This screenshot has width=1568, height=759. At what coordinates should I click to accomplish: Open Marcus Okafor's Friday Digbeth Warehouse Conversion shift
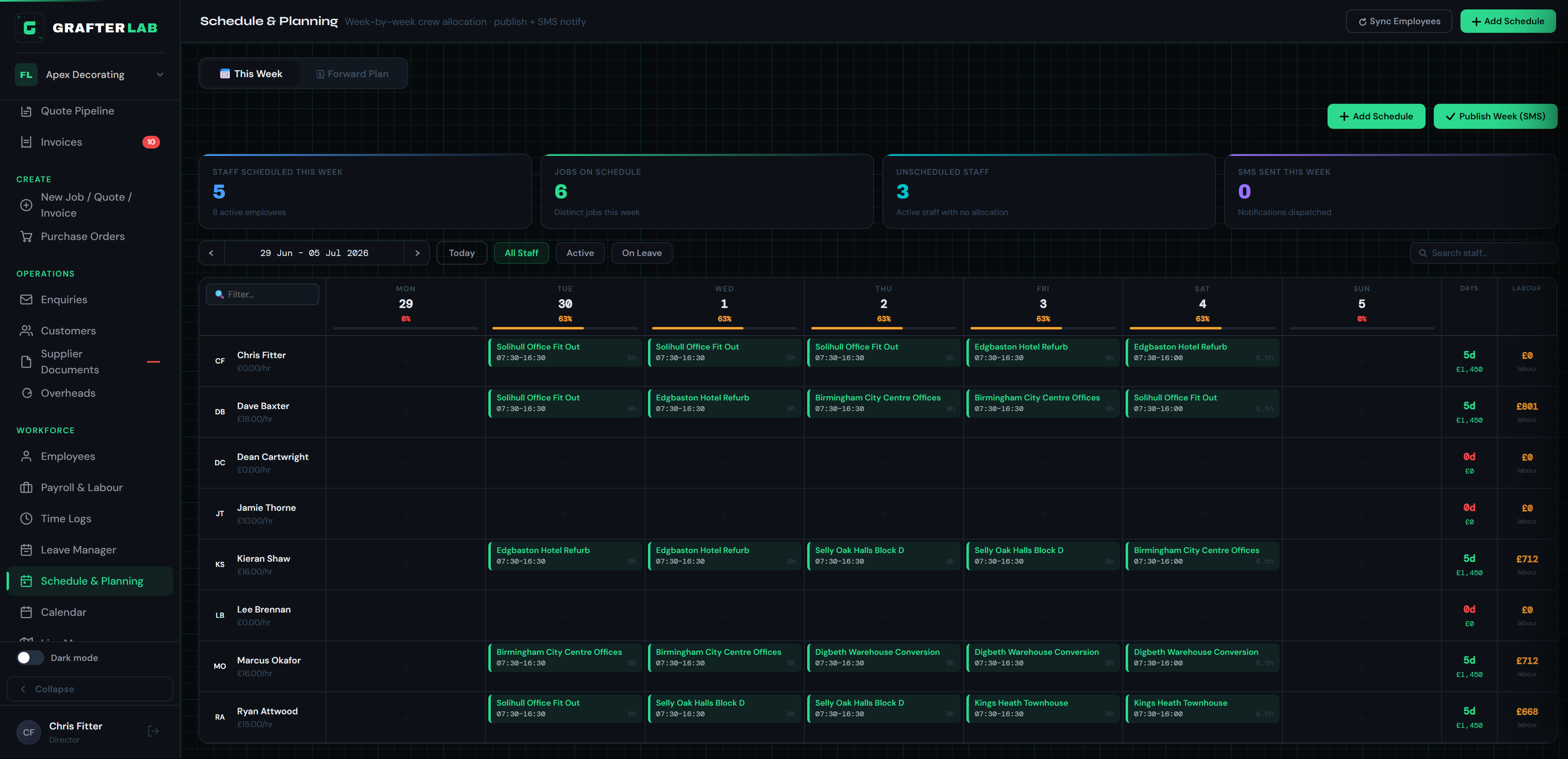pos(1043,658)
